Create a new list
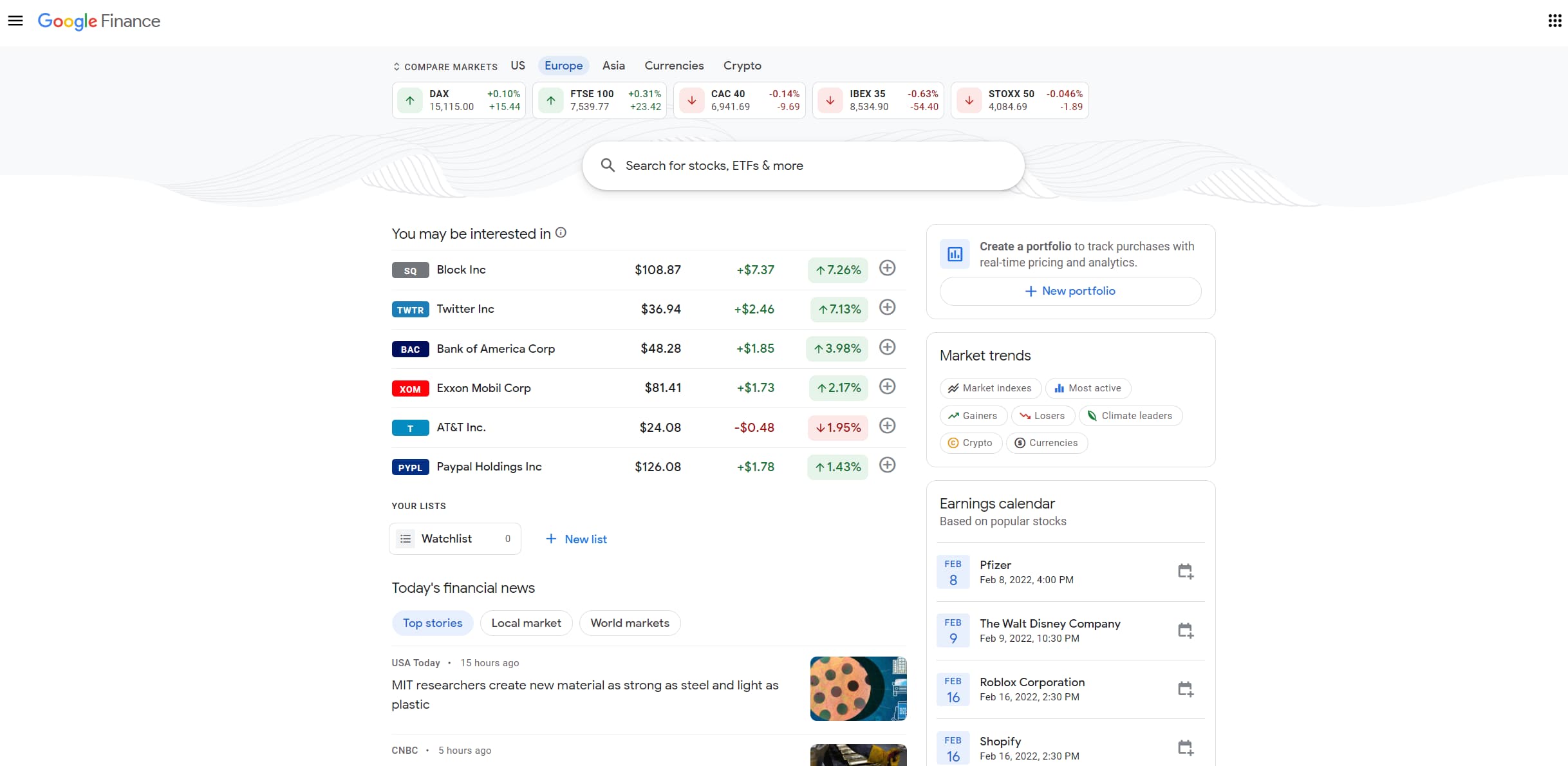1568x766 pixels. [576, 539]
